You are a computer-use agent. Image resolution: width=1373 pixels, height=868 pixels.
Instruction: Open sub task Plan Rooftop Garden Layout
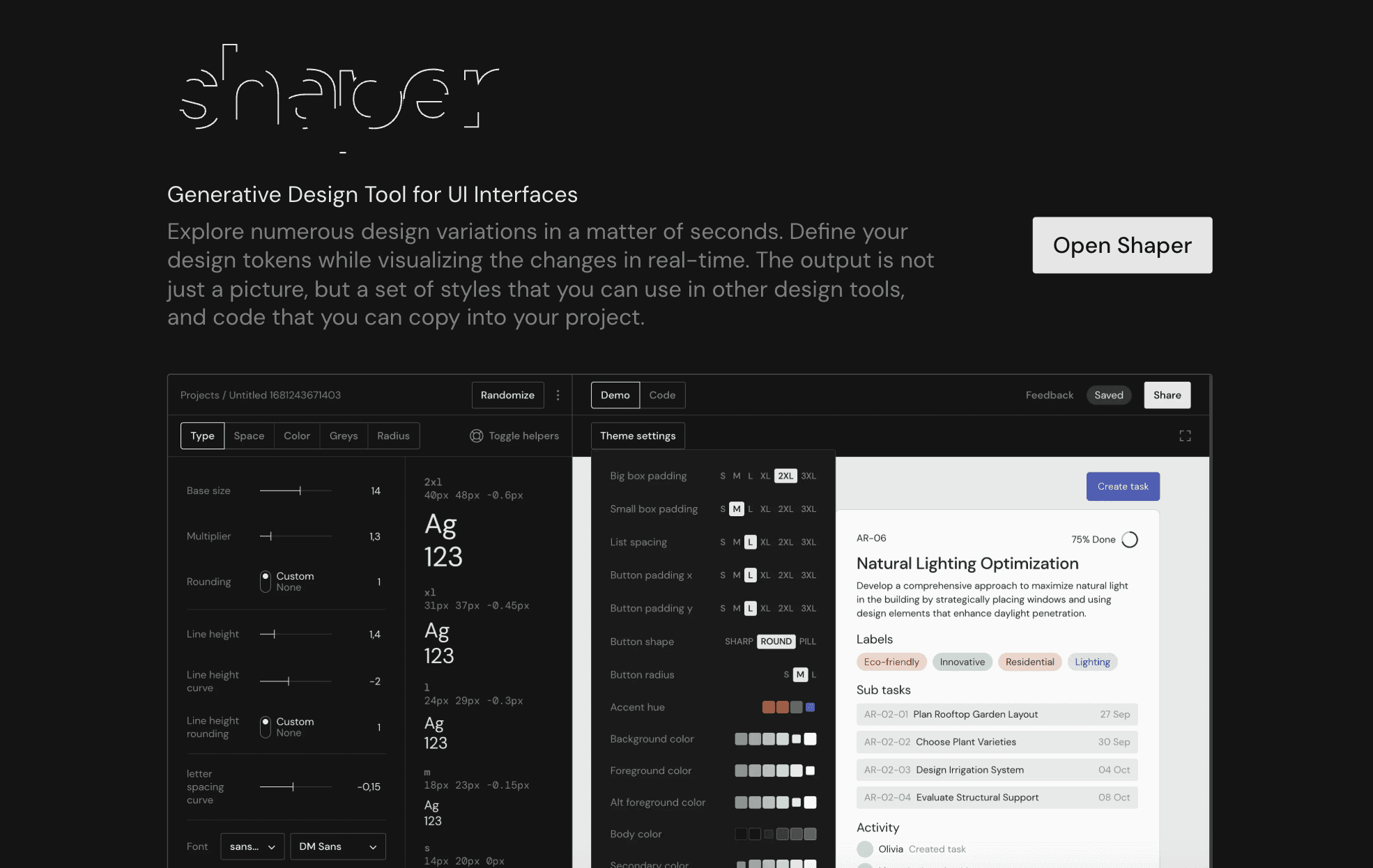[997, 714]
